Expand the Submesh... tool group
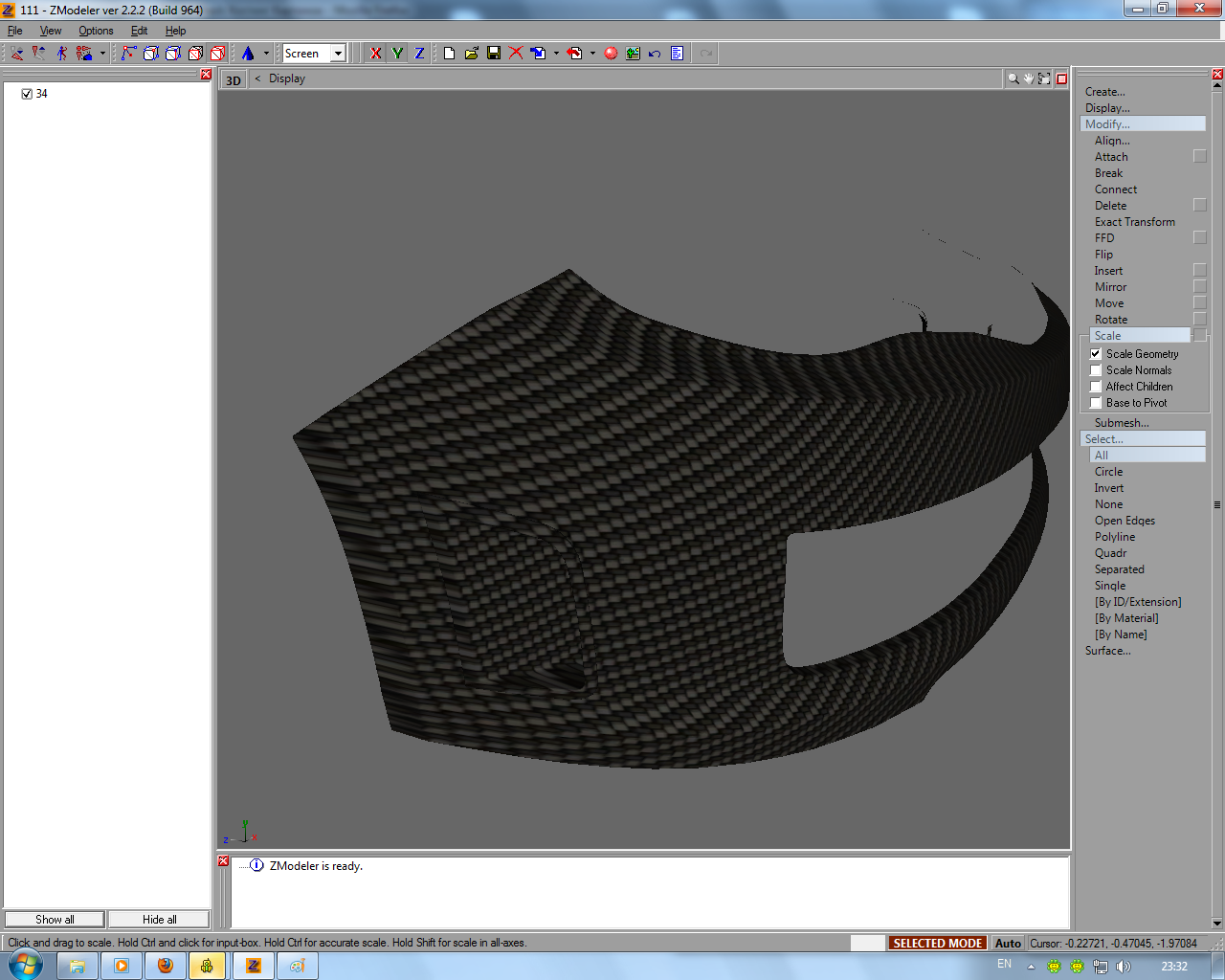This screenshot has height=980, width=1225. 1122,423
